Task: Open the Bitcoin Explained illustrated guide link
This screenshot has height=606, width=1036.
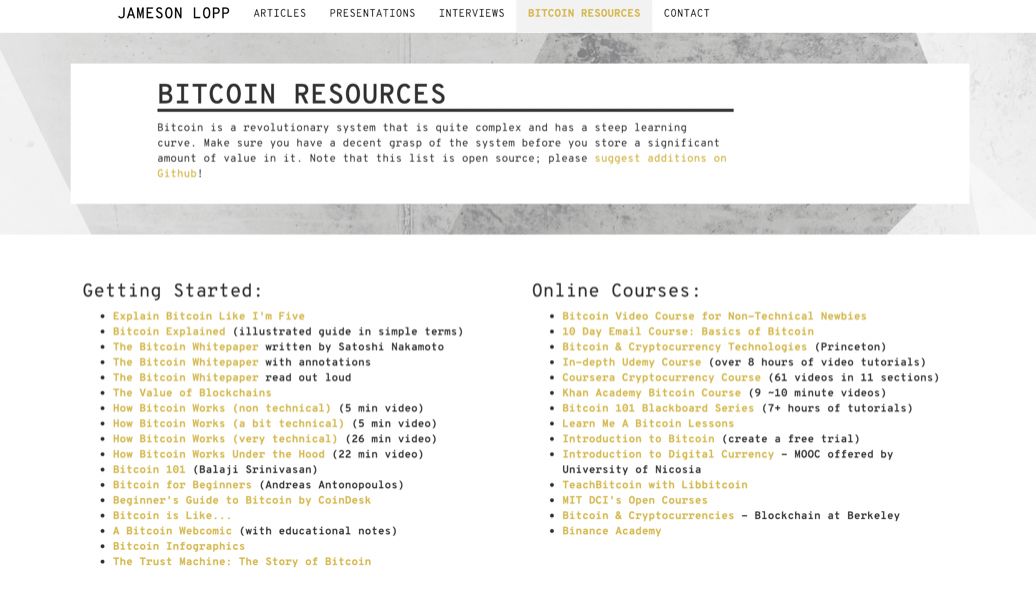Action: pyautogui.click(x=169, y=331)
